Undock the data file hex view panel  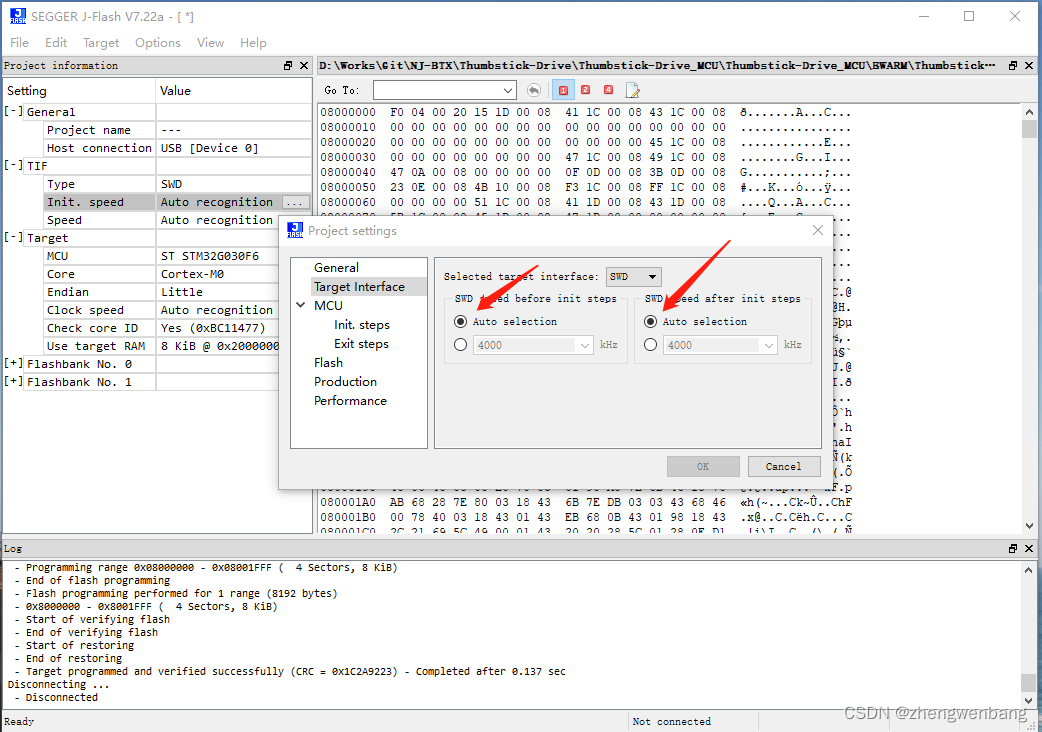(1013, 66)
